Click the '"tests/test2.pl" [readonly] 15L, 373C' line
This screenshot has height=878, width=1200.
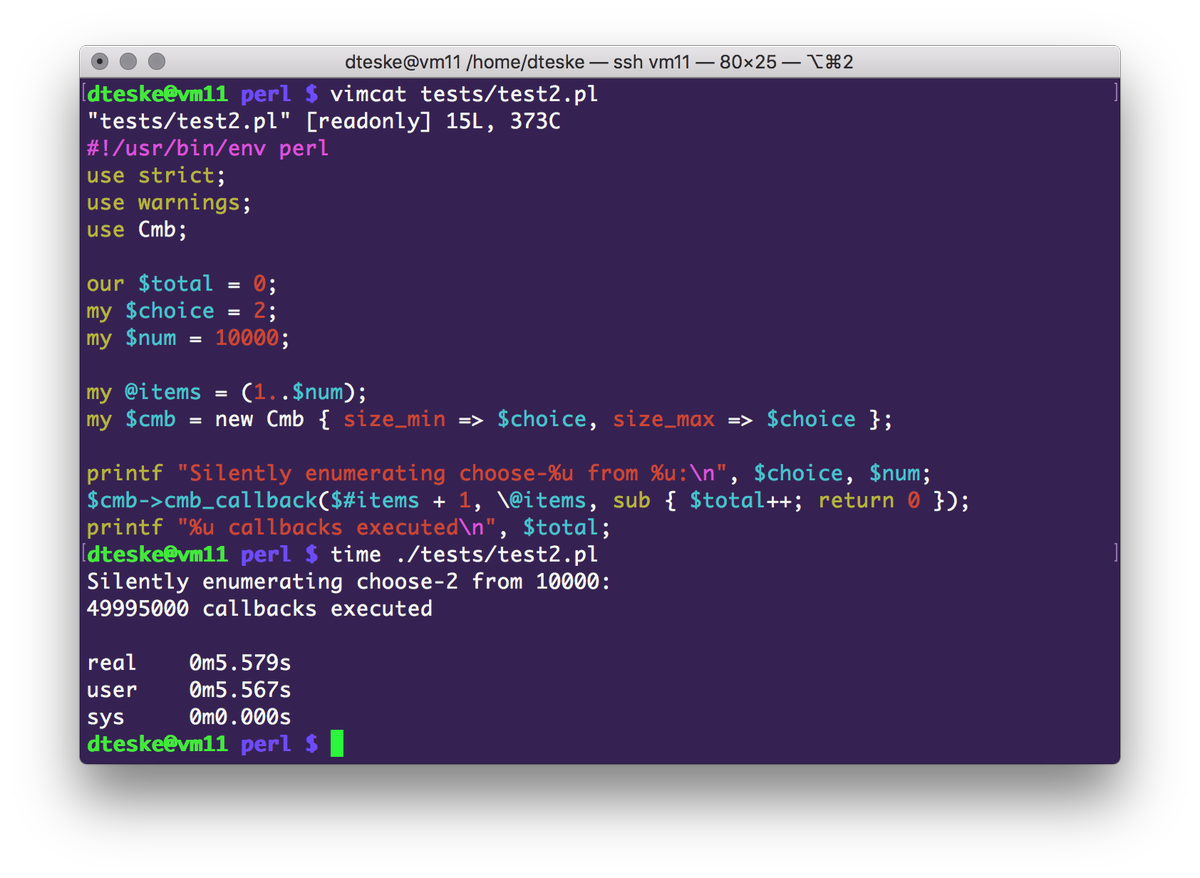point(323,122)
